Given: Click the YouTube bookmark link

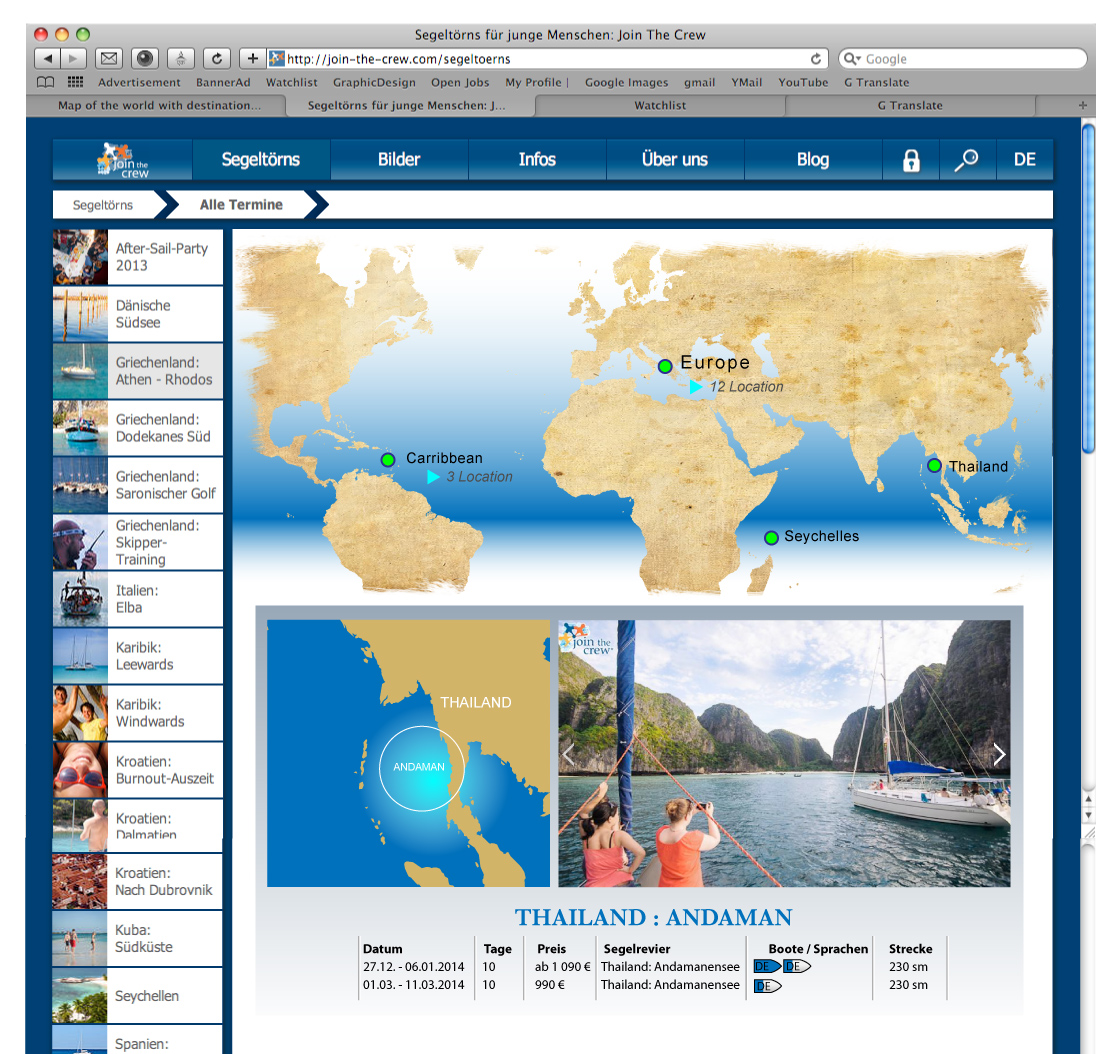Looking at the screenshot, I should 803,82.
